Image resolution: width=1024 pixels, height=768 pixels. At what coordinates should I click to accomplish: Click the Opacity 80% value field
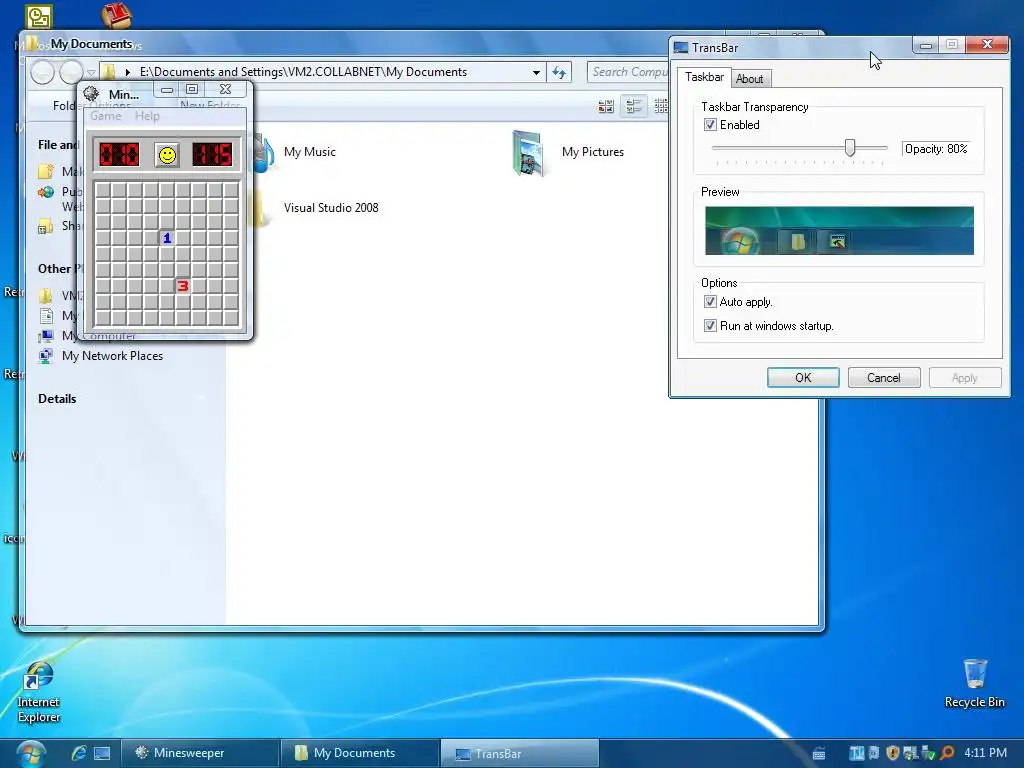coord(936,149)
